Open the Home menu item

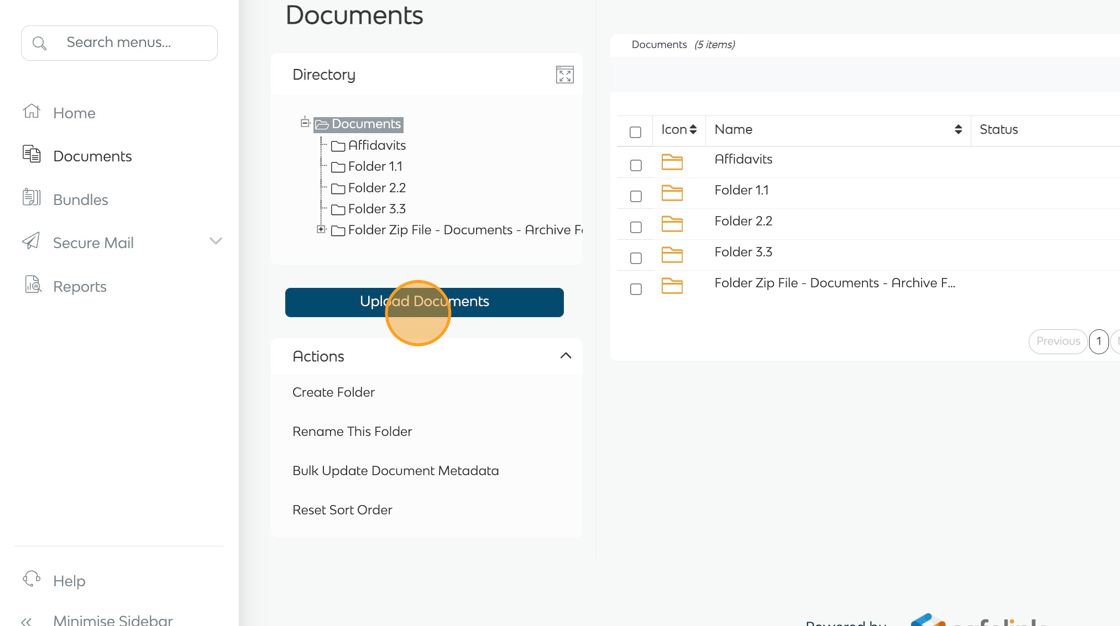pos(74,113)
